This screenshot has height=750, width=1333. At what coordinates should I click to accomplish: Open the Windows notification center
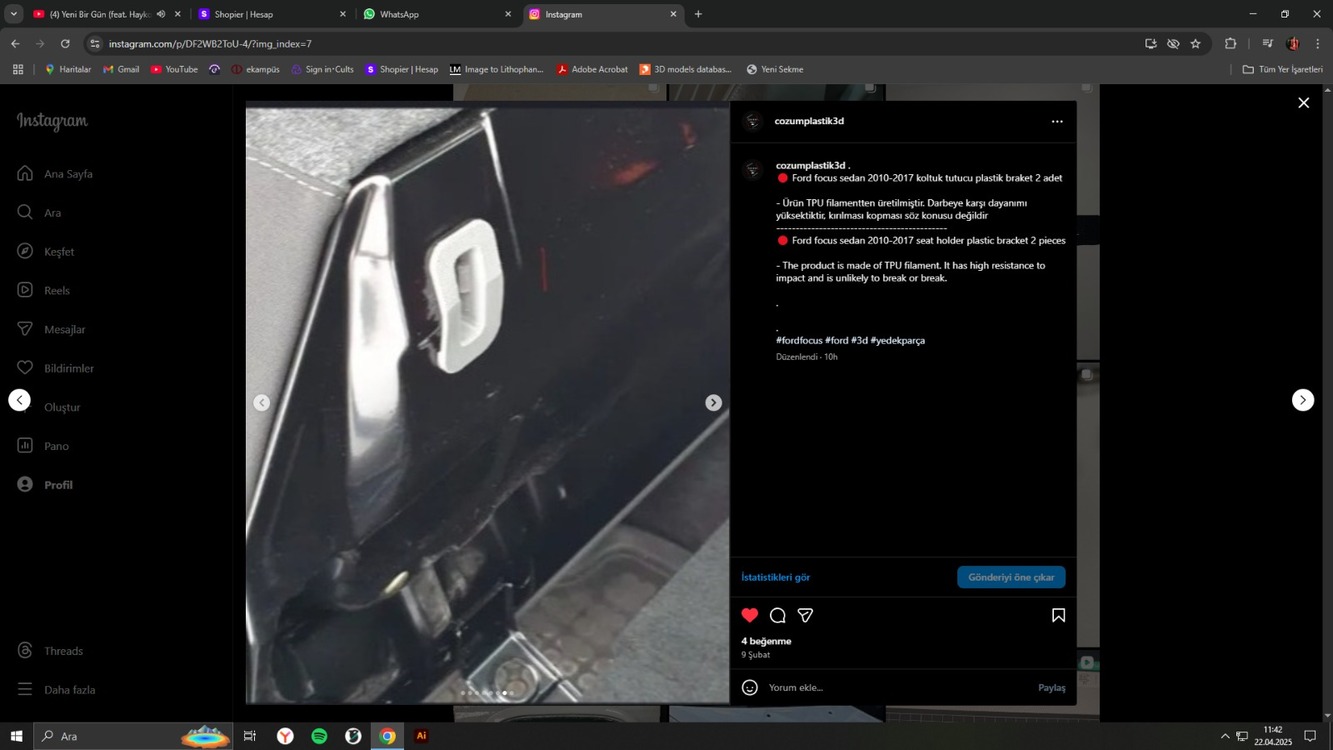(1310, 737)
